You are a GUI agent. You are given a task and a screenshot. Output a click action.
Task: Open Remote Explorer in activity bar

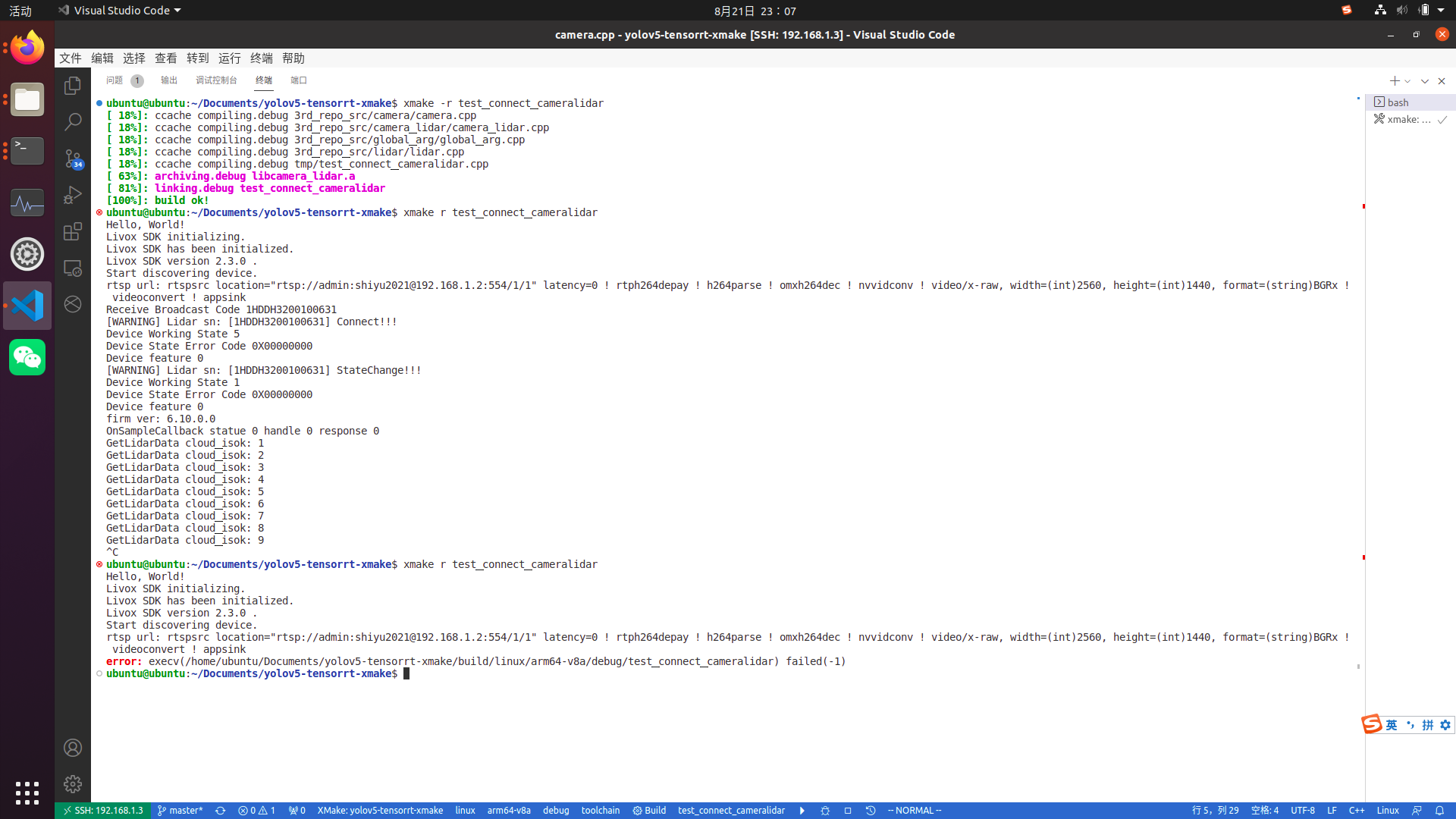click(x=73, y=268)
